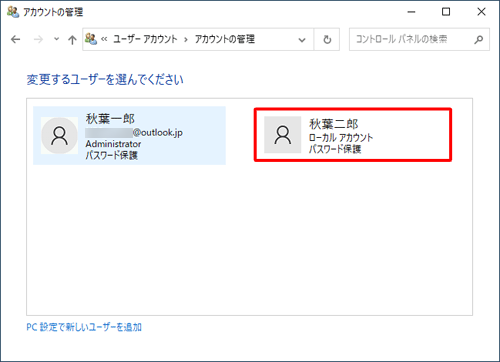Select the 秋葉一郎 Administrator account

(129, 136)
